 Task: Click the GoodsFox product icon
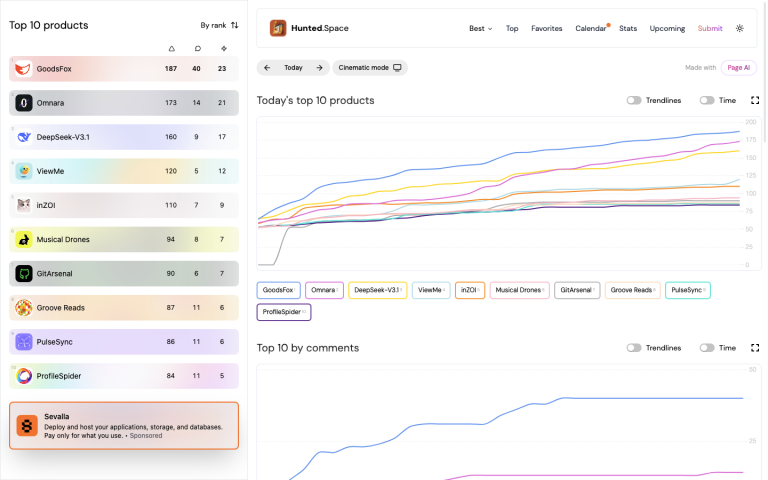(24, 69)
